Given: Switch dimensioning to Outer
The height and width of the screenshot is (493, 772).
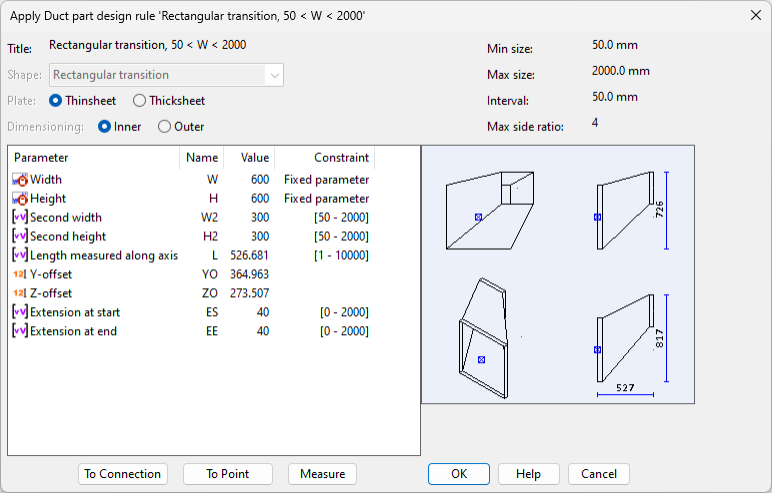Looking at the screenshot, I should [165, 127].
